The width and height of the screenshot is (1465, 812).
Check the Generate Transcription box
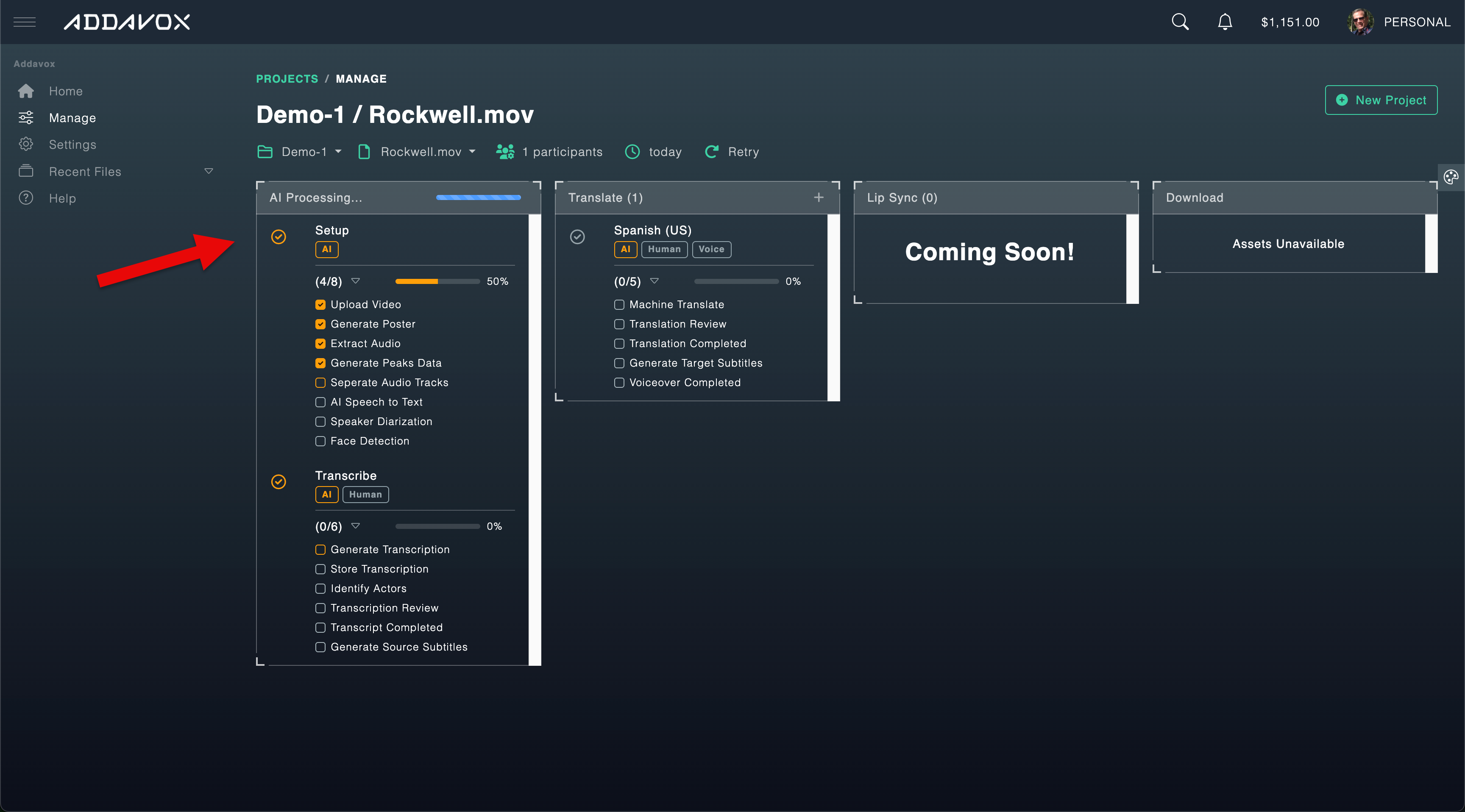point(320,549)
